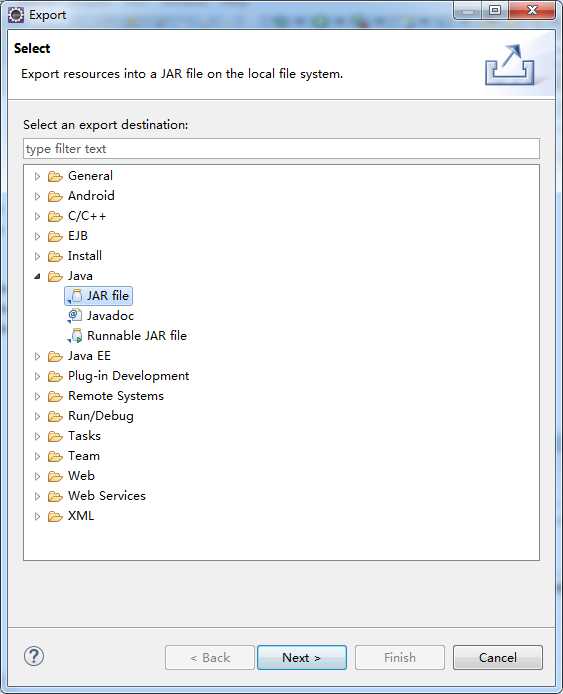Click the Next button
Screen dimensions: 563x694
(302, 658)
